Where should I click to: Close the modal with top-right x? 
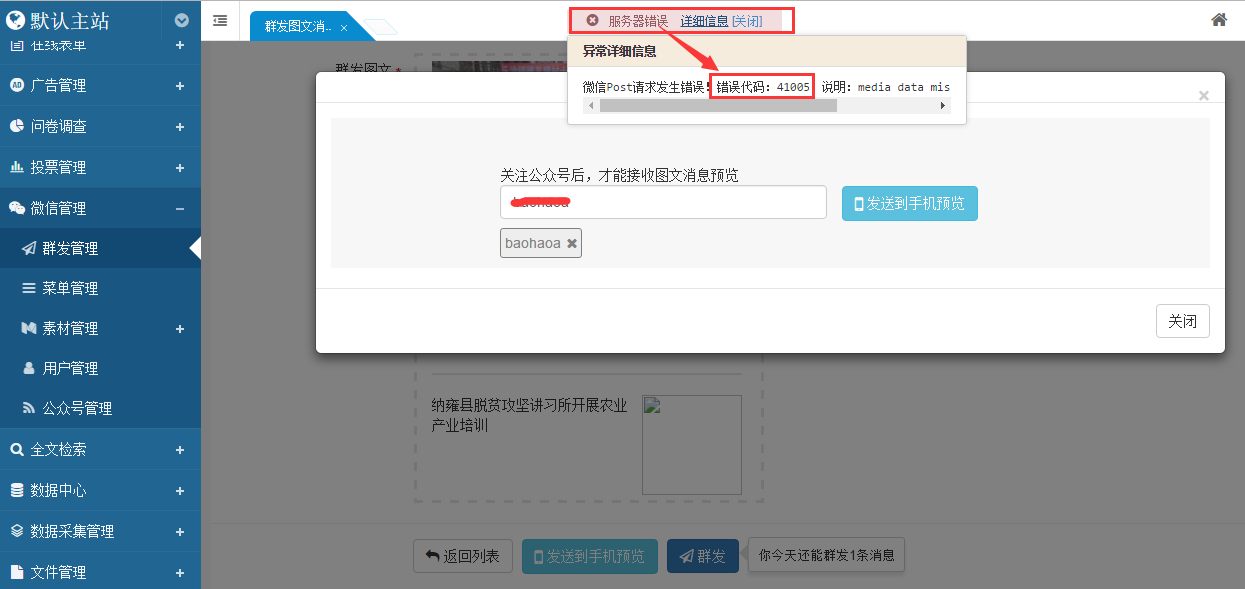tap(1203, 96)
